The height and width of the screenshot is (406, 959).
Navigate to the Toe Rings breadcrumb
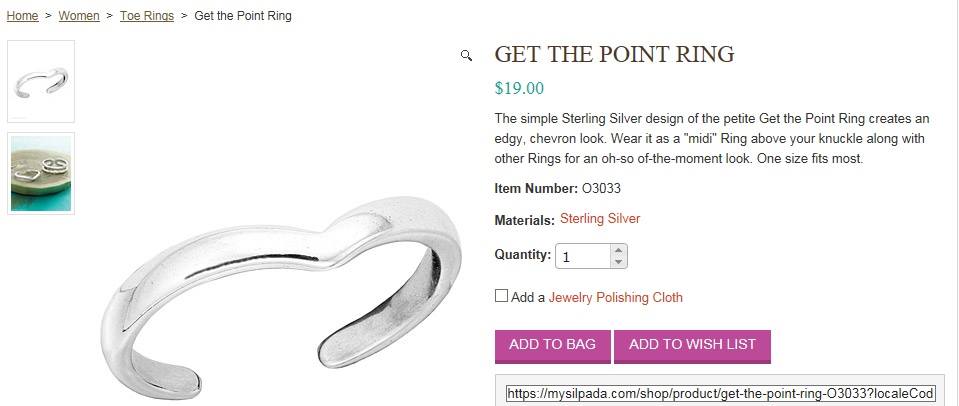pos(147,16)
